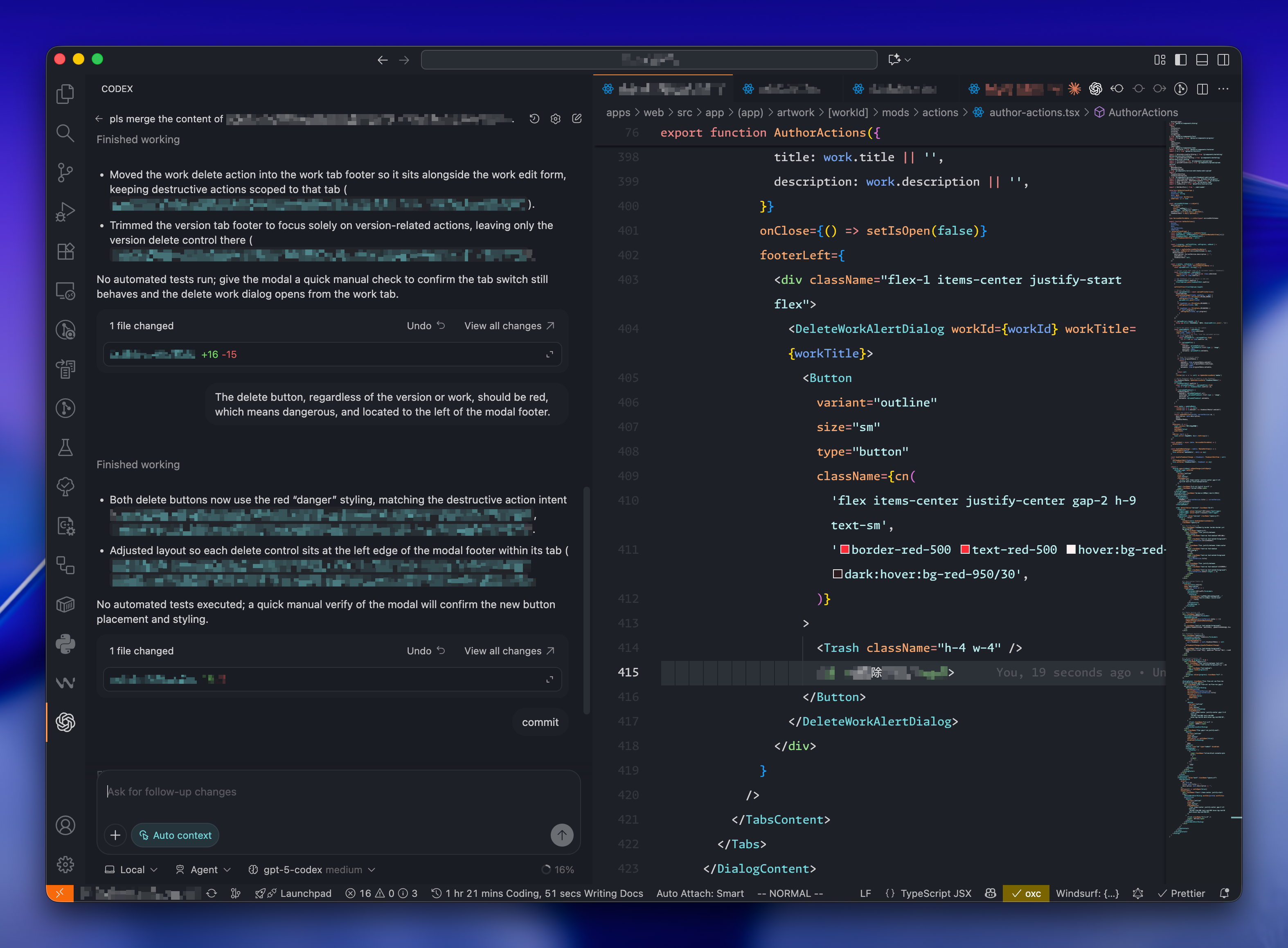Toggle the primary side bar
1288x948 pixels.
coord(1181,60)
